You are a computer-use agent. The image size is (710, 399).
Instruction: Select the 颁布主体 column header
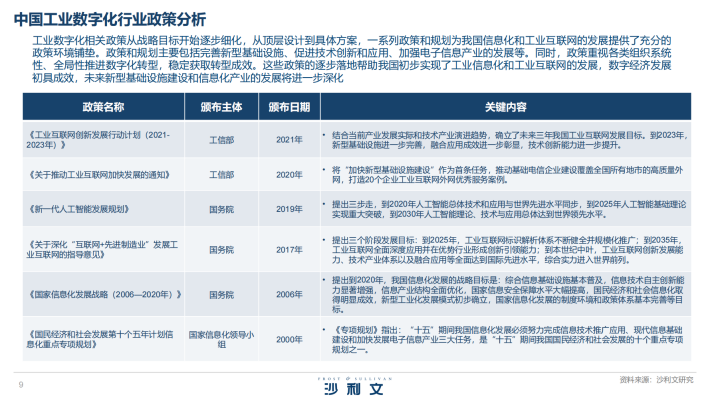(x=221, y=107)
